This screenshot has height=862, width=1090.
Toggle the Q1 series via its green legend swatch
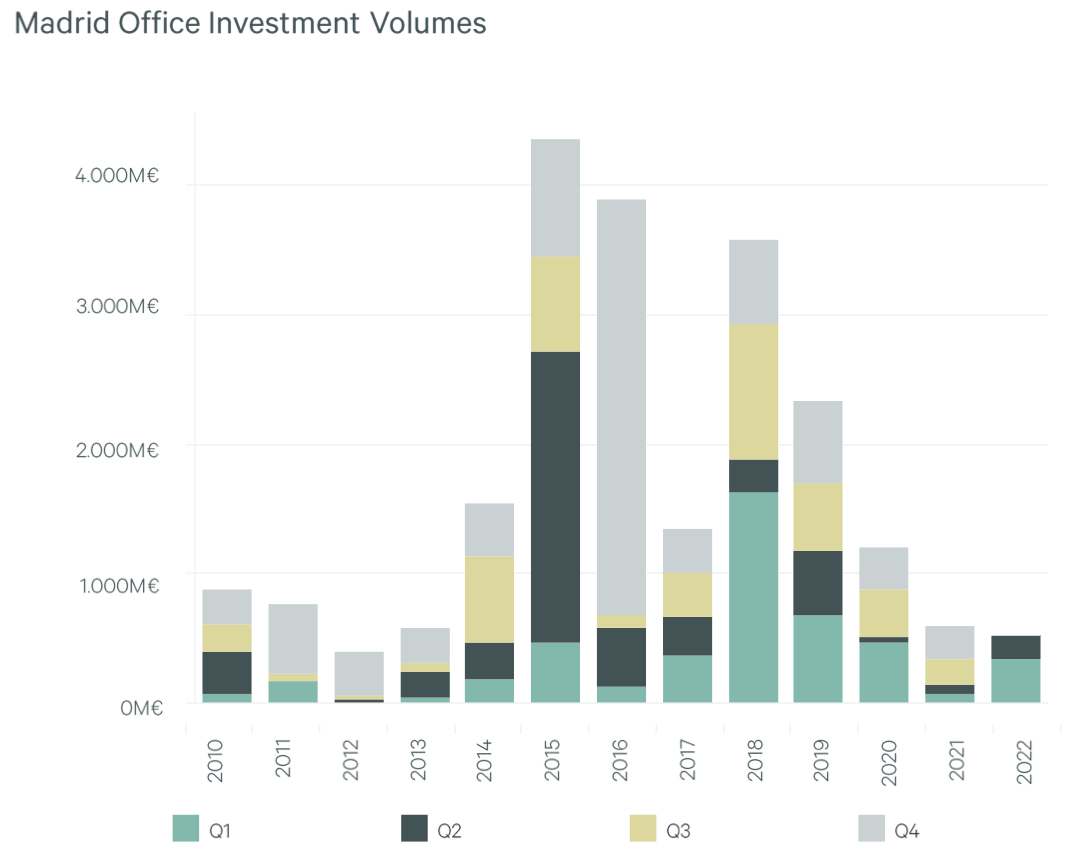click(x=184, y=829)
